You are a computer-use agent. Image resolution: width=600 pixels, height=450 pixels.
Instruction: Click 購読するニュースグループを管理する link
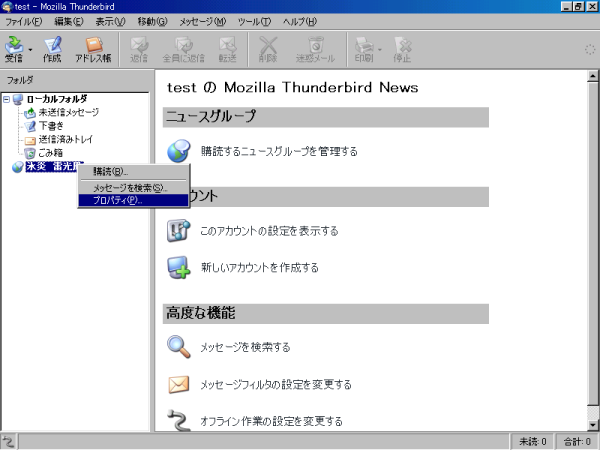279,152
